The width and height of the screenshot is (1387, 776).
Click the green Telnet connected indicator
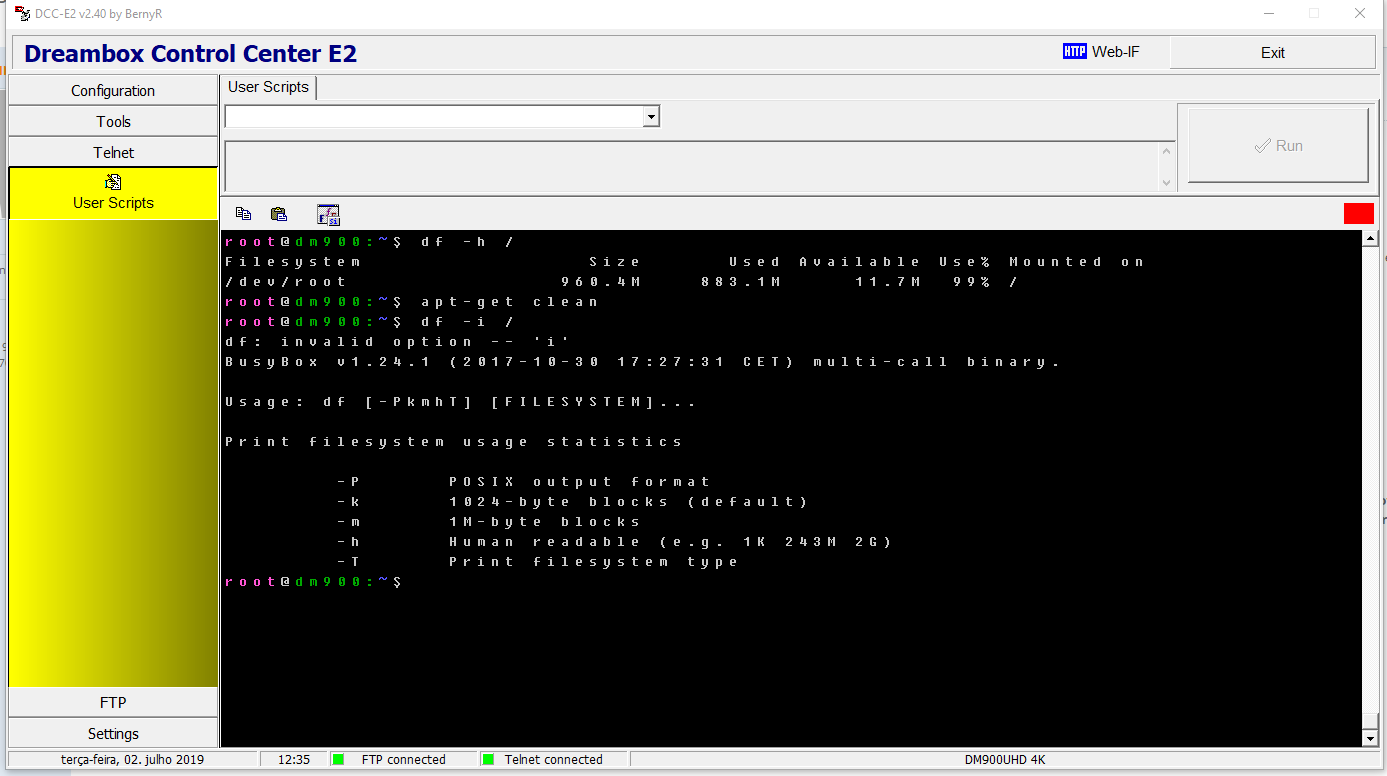coord(488,759)
